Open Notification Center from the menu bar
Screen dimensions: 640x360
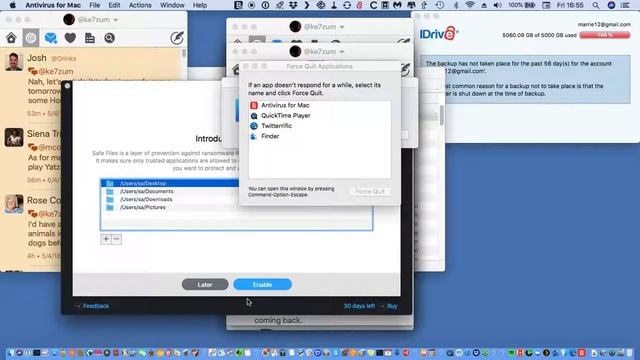coord(624,5)
